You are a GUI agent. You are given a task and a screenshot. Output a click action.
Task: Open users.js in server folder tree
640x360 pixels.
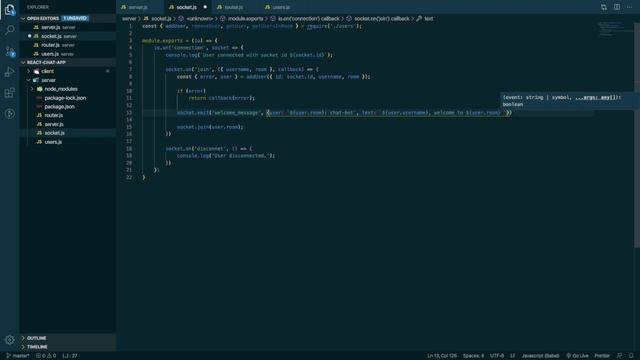(68, 142)
